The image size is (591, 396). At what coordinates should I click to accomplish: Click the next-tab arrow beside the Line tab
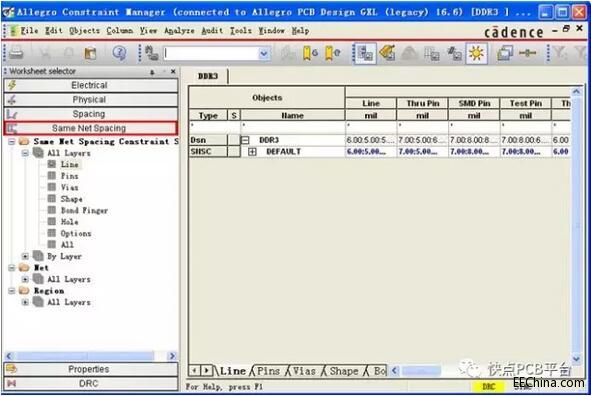tap(207, 371)
